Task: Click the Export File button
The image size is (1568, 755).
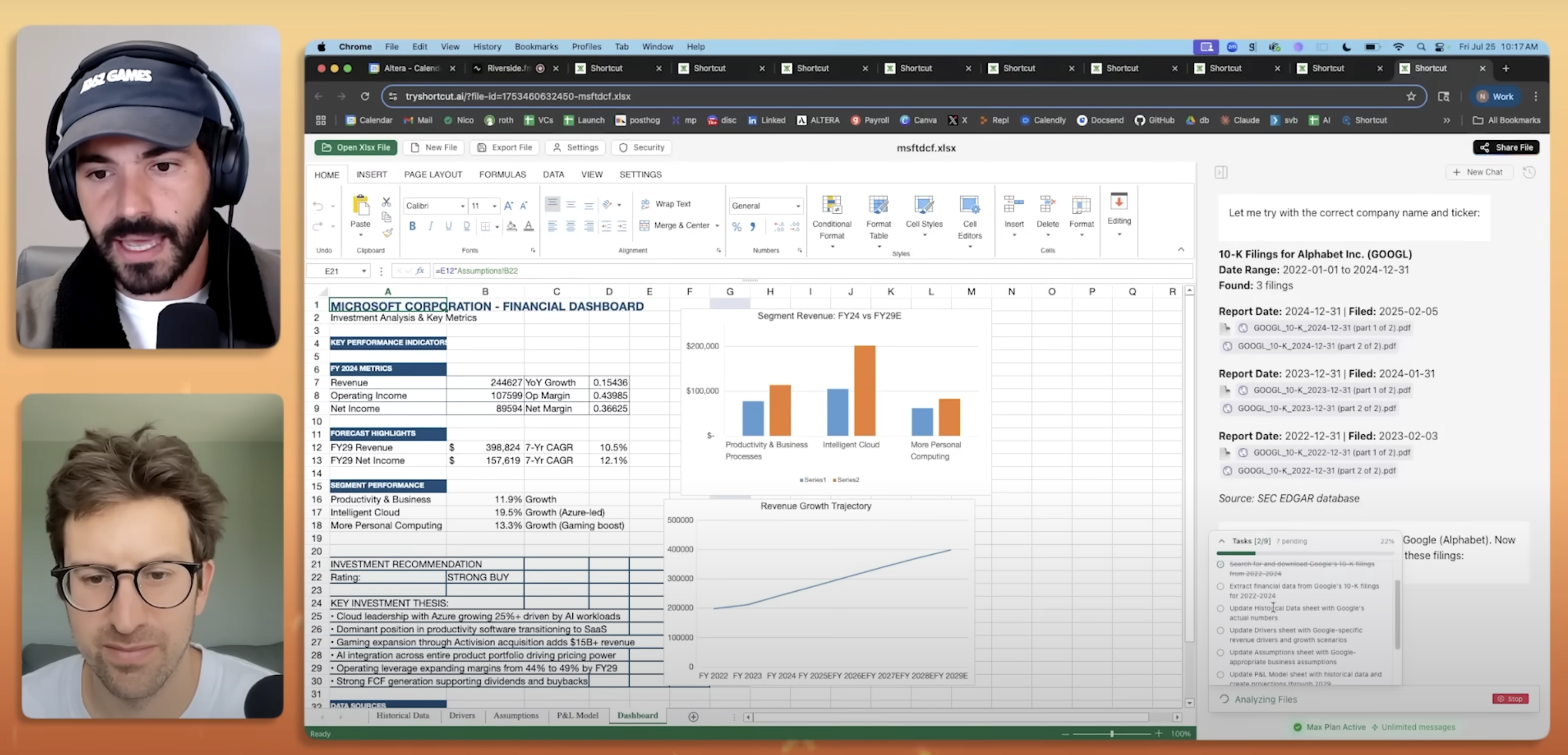Action: pos(505,148)
